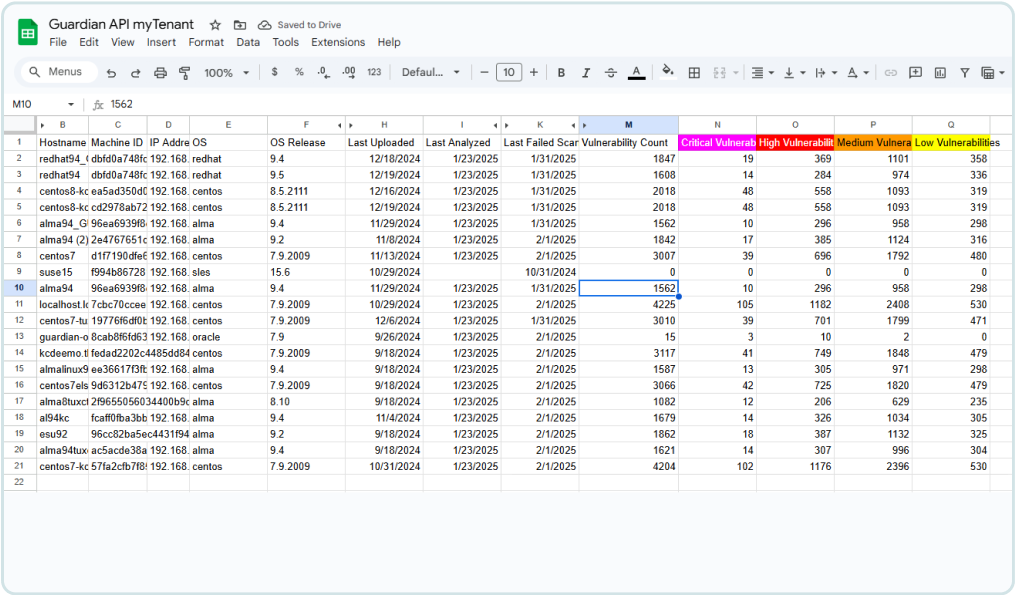The height and width of the screenshot is (595, 1015).
Task: Toggle italic formatting
Action: click(x=586, y=73)
